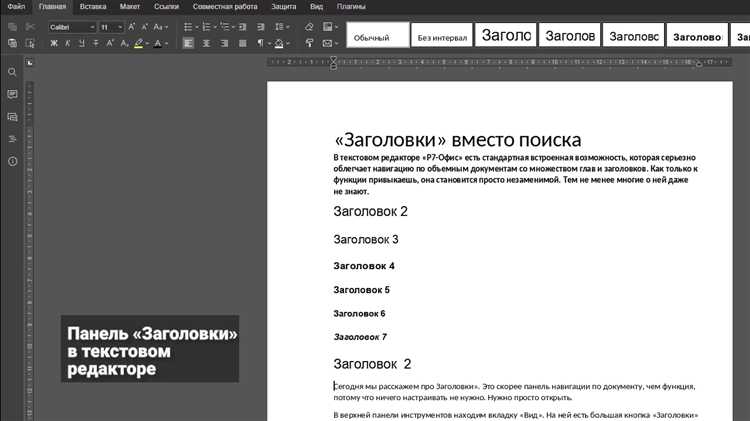Image resolution: width=750 pixels, height=421 pixels.
Task: Toggle strikethrough formatting
Action: pyautogui.click(x=96, y=44)
